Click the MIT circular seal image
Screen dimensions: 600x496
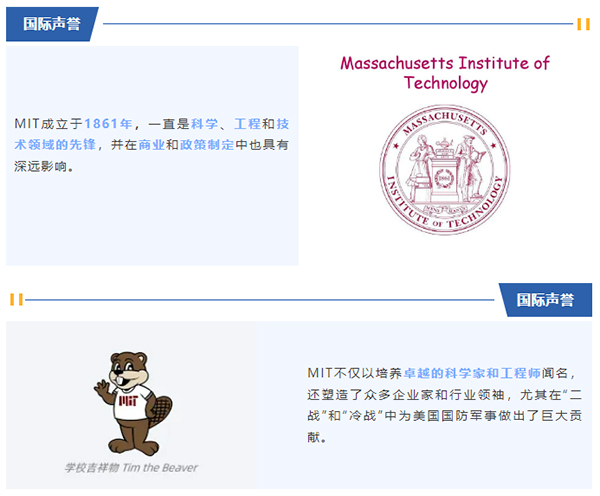444,169
